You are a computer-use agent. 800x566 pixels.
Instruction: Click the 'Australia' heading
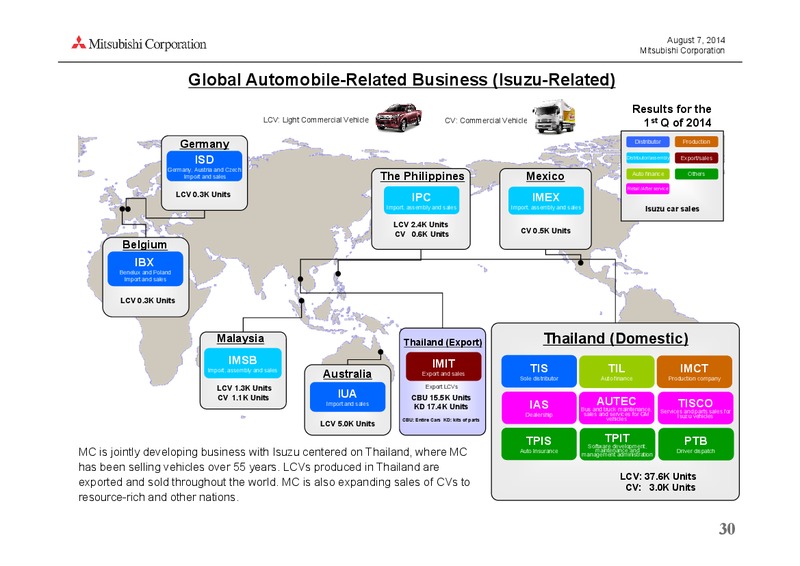coord(347,374)
